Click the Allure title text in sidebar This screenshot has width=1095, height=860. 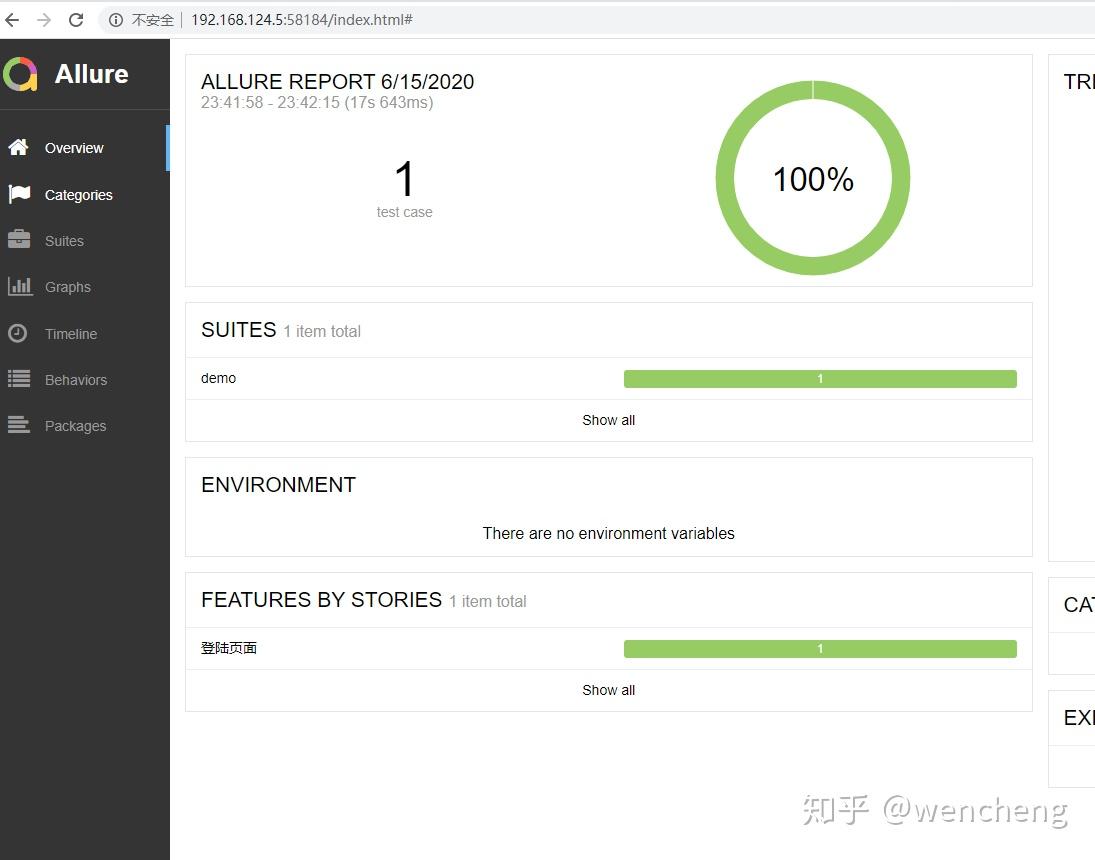click(91, 74)
